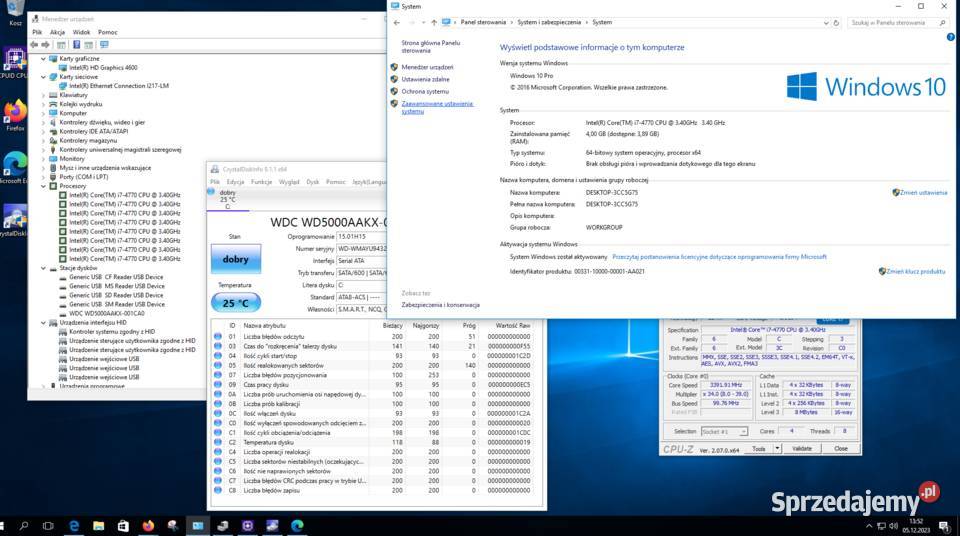
Task: Open Microsoft Store from taskbar
Action: click(123, 526)
